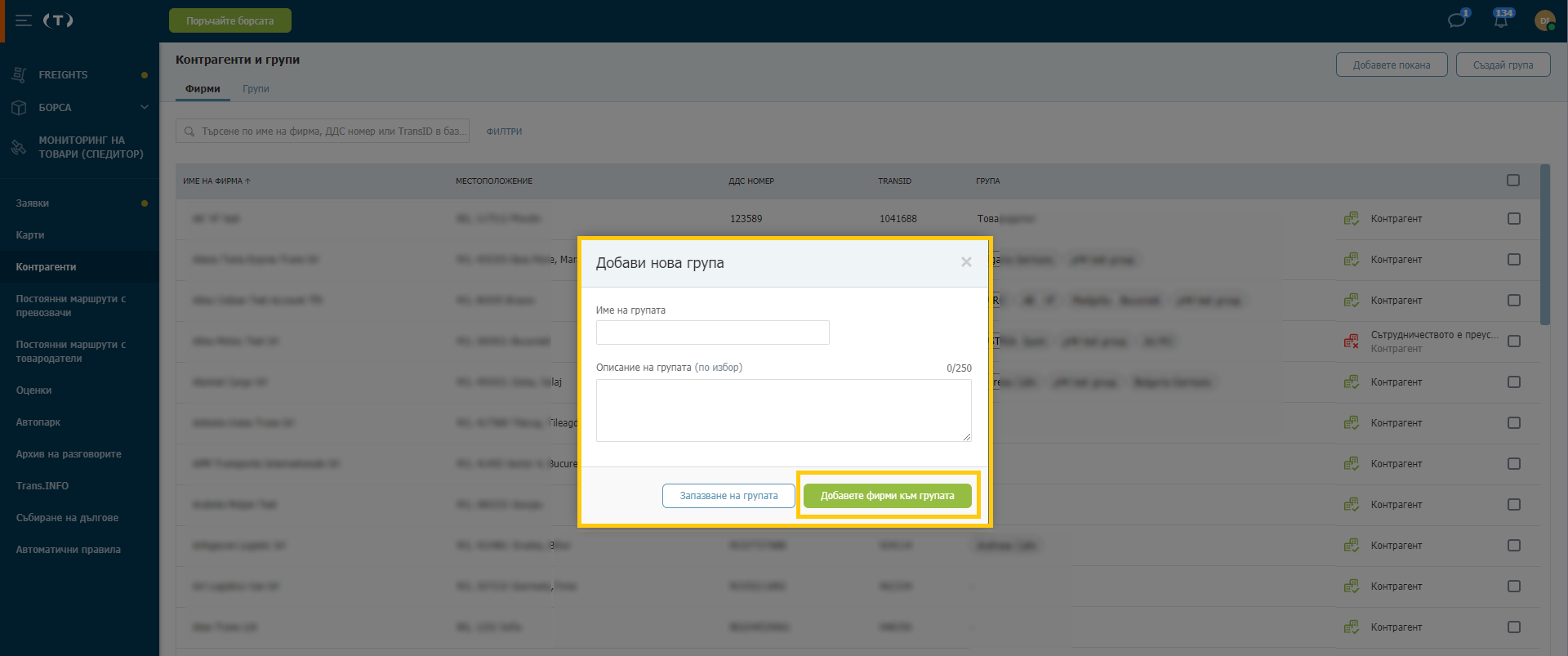Screen dimensions: 1568x656
Task: Click the Добавете покана button
Action: click(1392, 65)
